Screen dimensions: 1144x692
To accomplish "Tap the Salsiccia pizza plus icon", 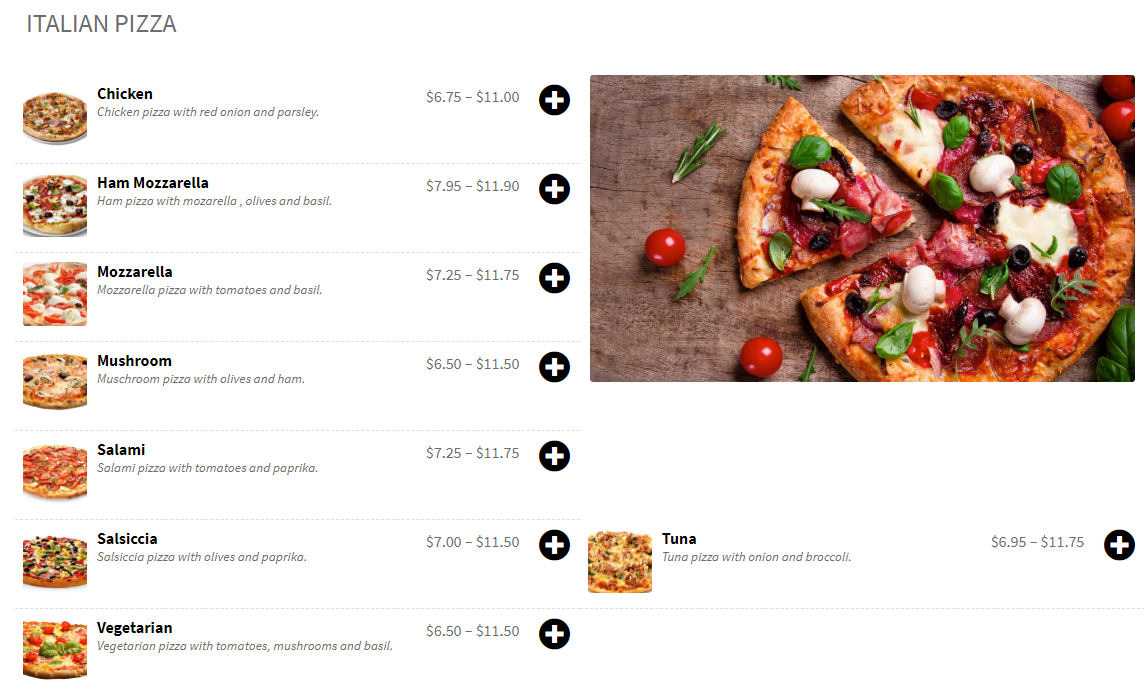I will point(554,545).
